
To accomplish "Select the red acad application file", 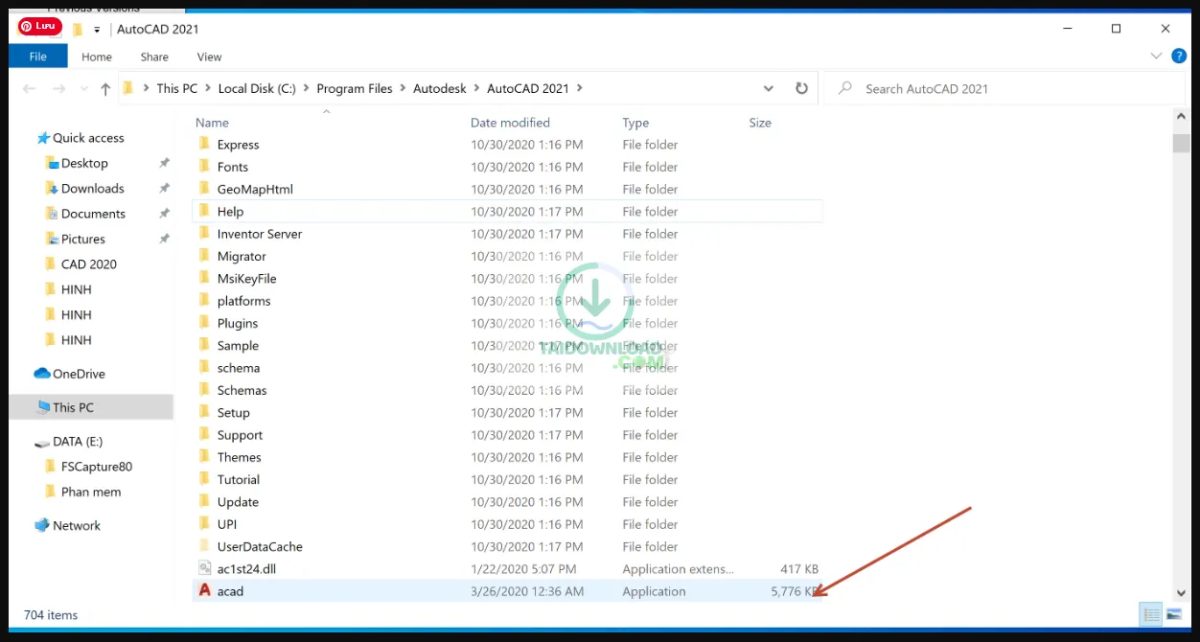I will 230,590.
